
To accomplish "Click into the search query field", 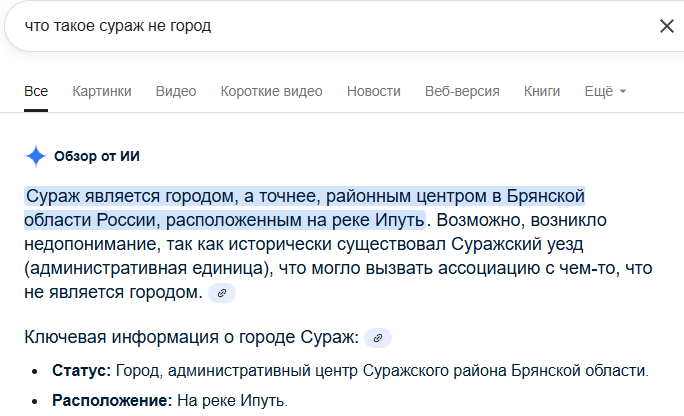I will point(300,26).
